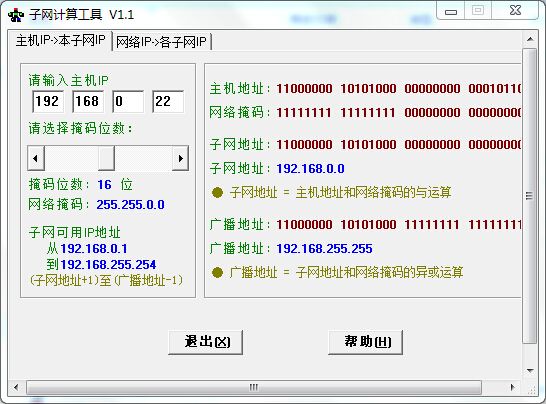
Task: Click start address 192.168.0.1
Action: 94,248
